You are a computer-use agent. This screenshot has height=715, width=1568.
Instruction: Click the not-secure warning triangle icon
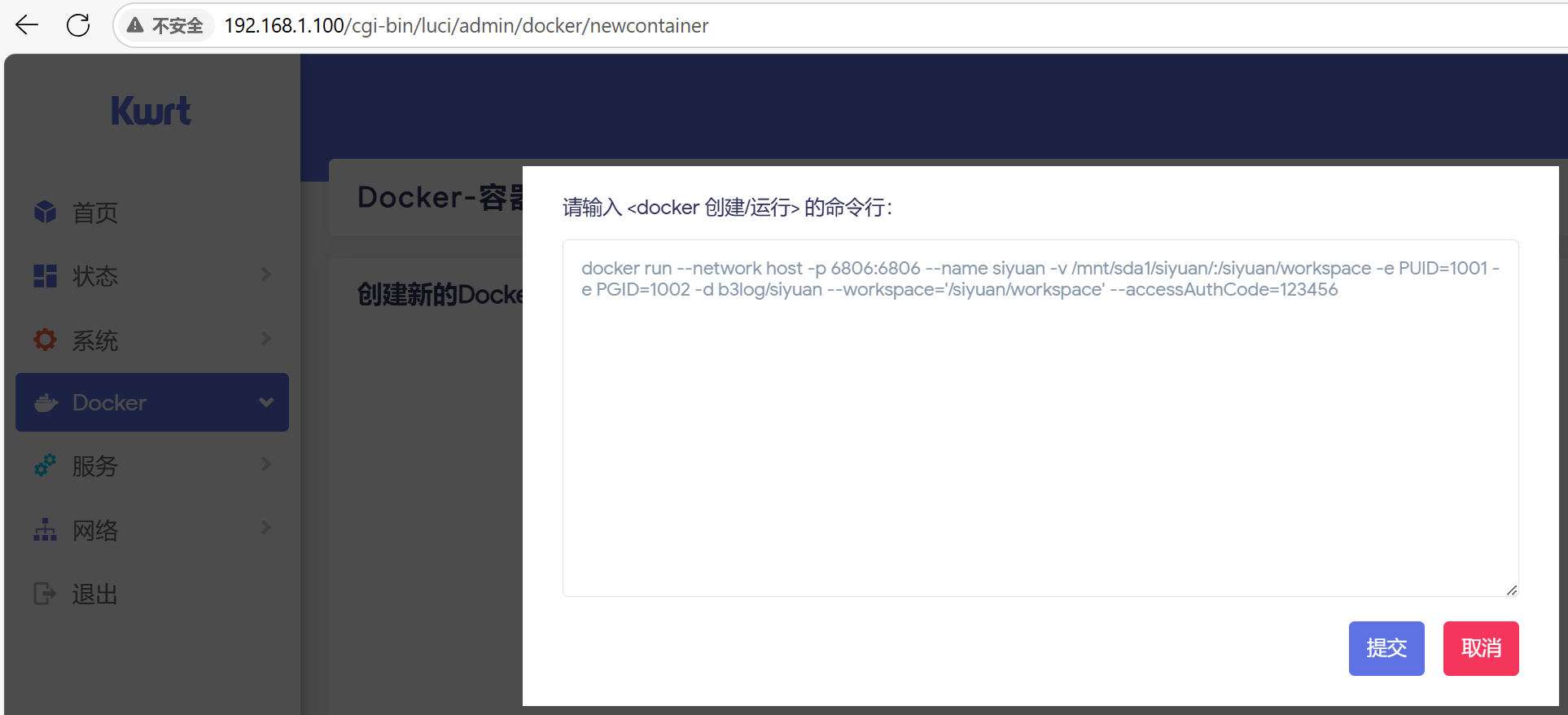pyautogui.click(x=135, y=25)
